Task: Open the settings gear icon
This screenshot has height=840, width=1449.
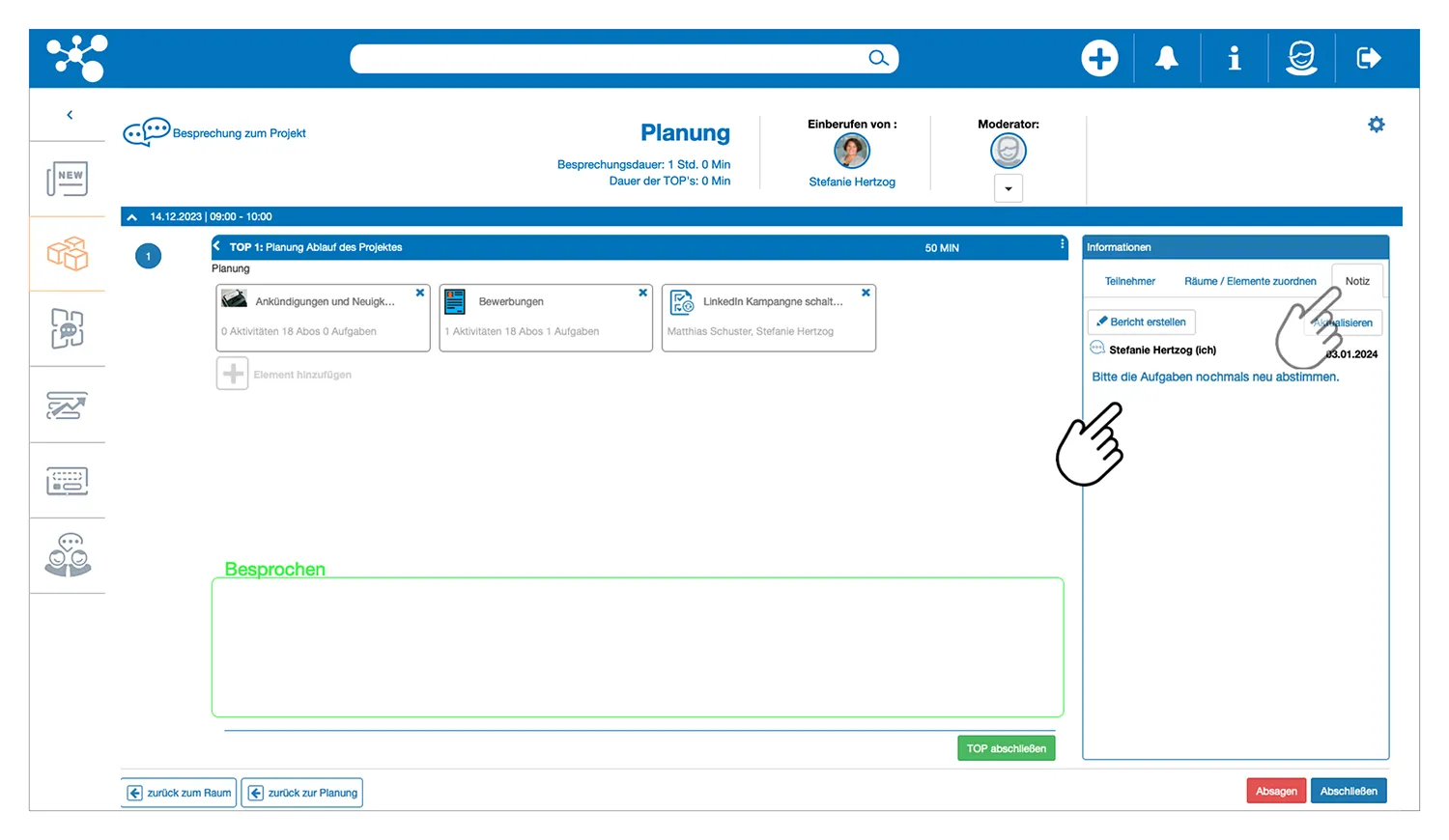Action: [1377, 125]
